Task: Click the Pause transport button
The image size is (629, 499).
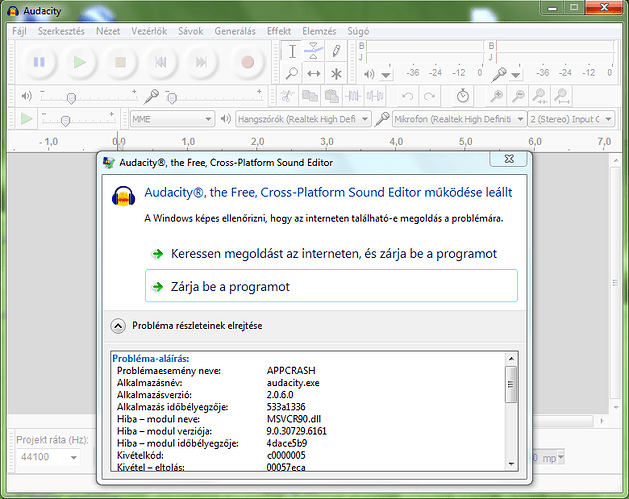Action: (x=39, y=62)
